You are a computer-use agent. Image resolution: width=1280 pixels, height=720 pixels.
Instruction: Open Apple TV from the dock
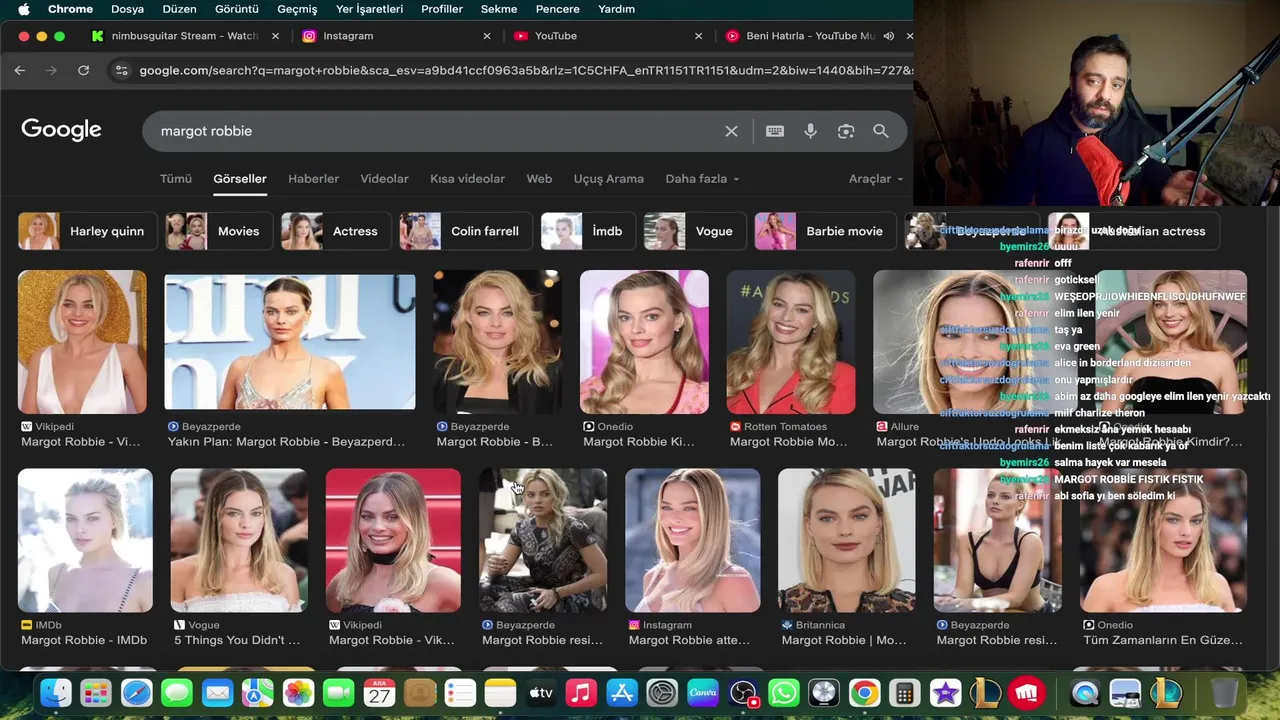541,692
